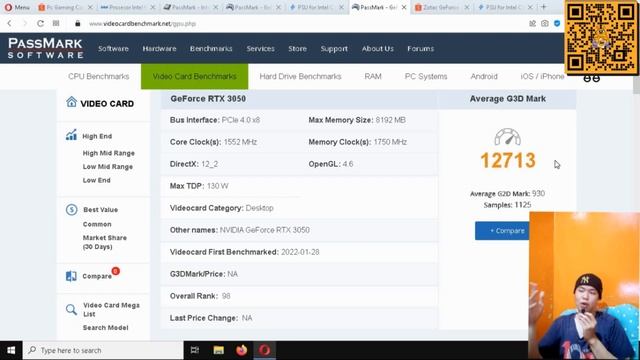640x360 pixels.
Task: Open File Explorer from taskbar
Action: point(218,350)
